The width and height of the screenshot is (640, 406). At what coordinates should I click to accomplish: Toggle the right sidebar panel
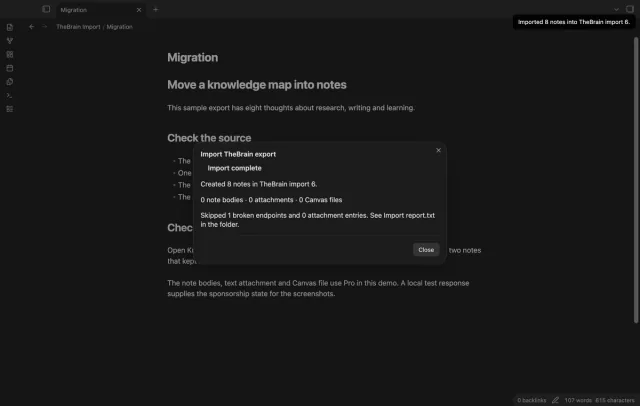(x=630, y=9)
